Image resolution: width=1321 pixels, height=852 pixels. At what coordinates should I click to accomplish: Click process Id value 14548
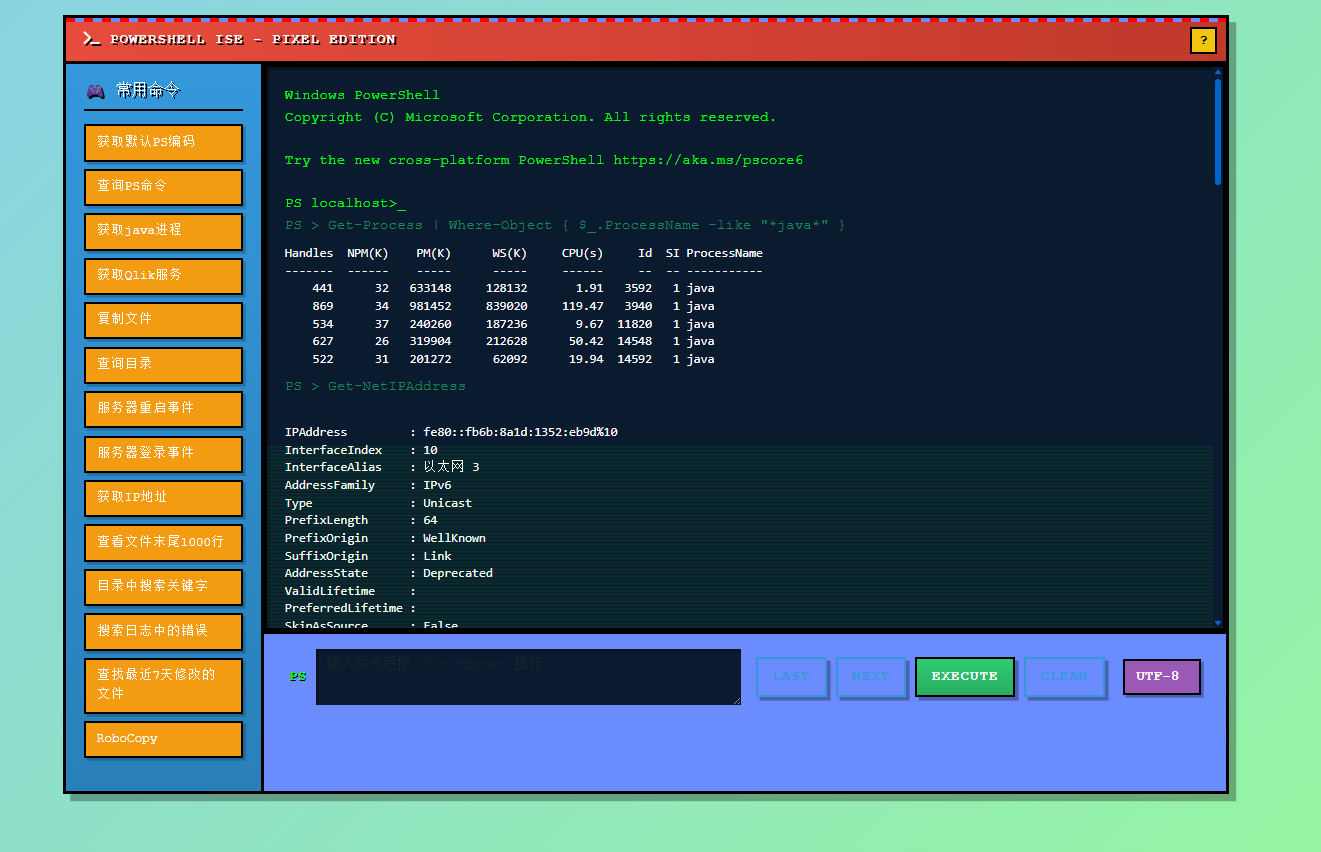pyautogui.click(x=635, y=341)
